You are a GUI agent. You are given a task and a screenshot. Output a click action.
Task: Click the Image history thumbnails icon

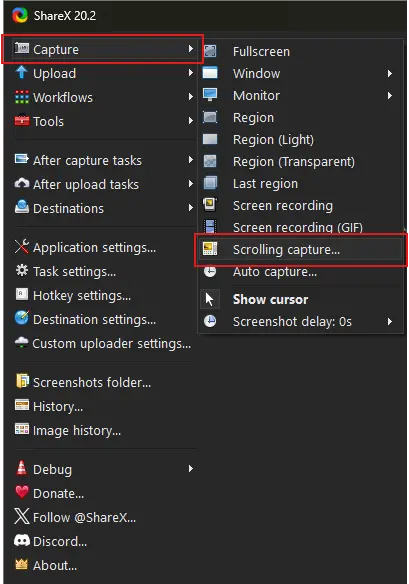coord(22,429)
